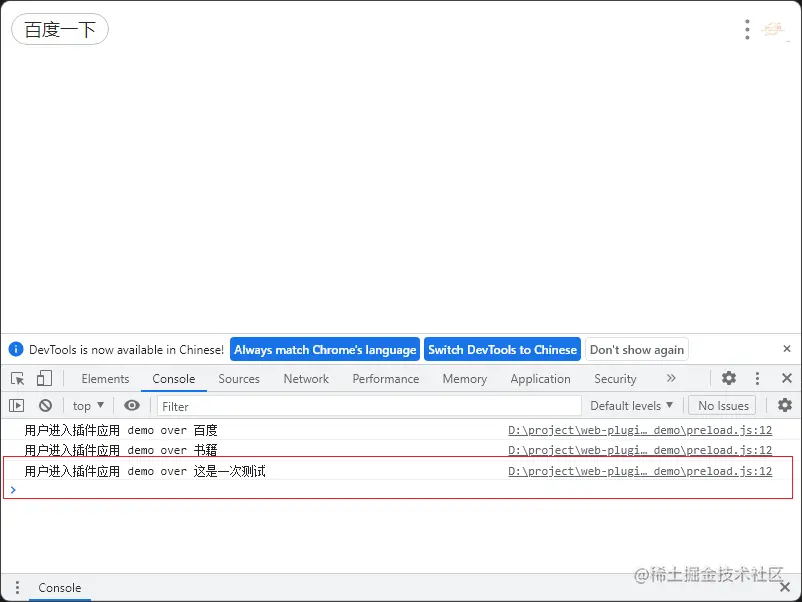Click Always match Chrome's language
802x602 pixels.
[x=325, y=349]
